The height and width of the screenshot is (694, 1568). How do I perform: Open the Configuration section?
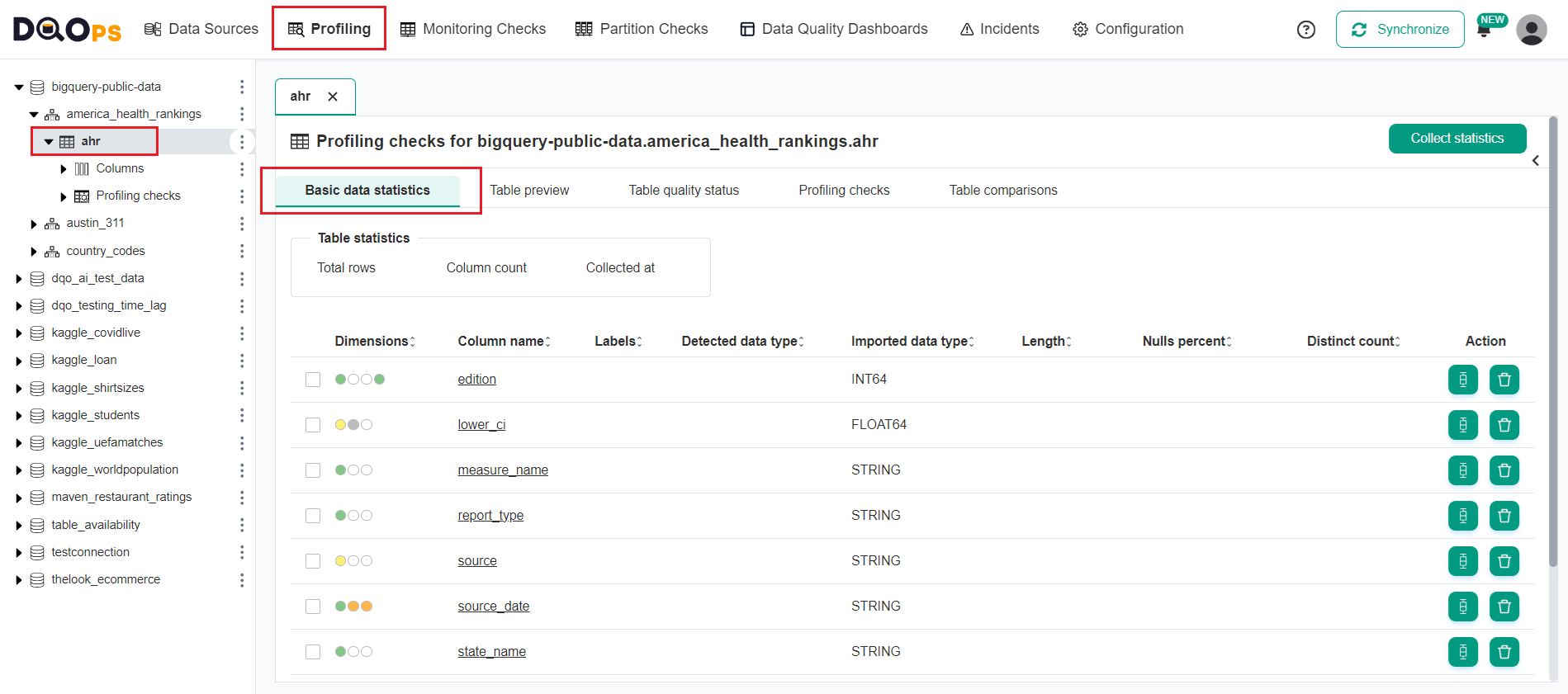(x=1128, y=29)
